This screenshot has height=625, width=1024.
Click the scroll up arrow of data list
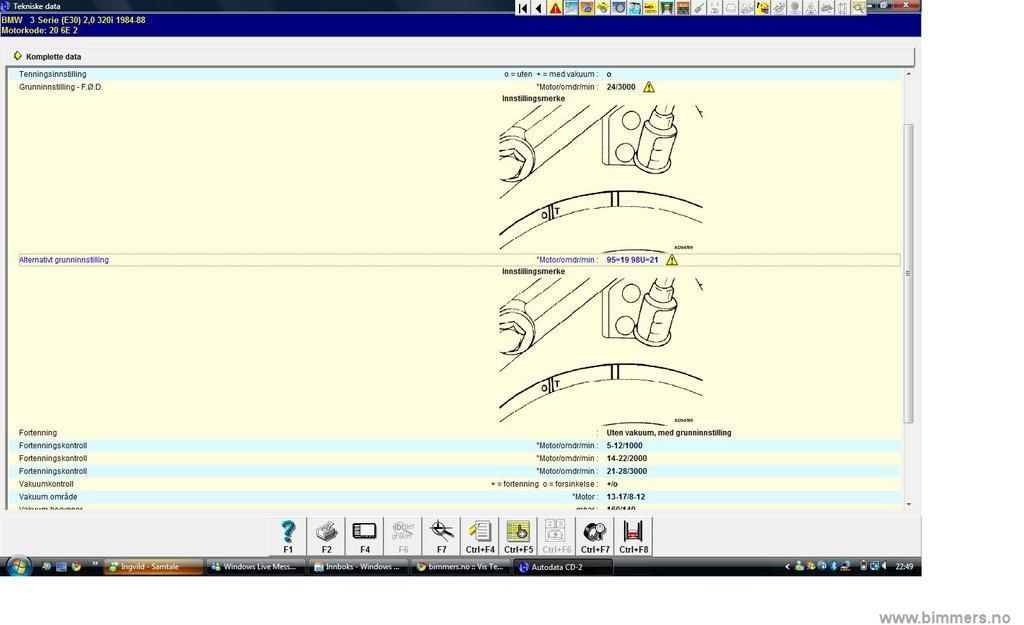[908, 74]
